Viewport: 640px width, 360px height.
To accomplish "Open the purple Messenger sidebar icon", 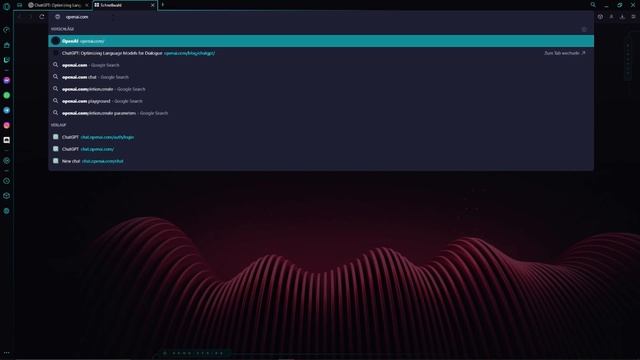I will point(7,80).
